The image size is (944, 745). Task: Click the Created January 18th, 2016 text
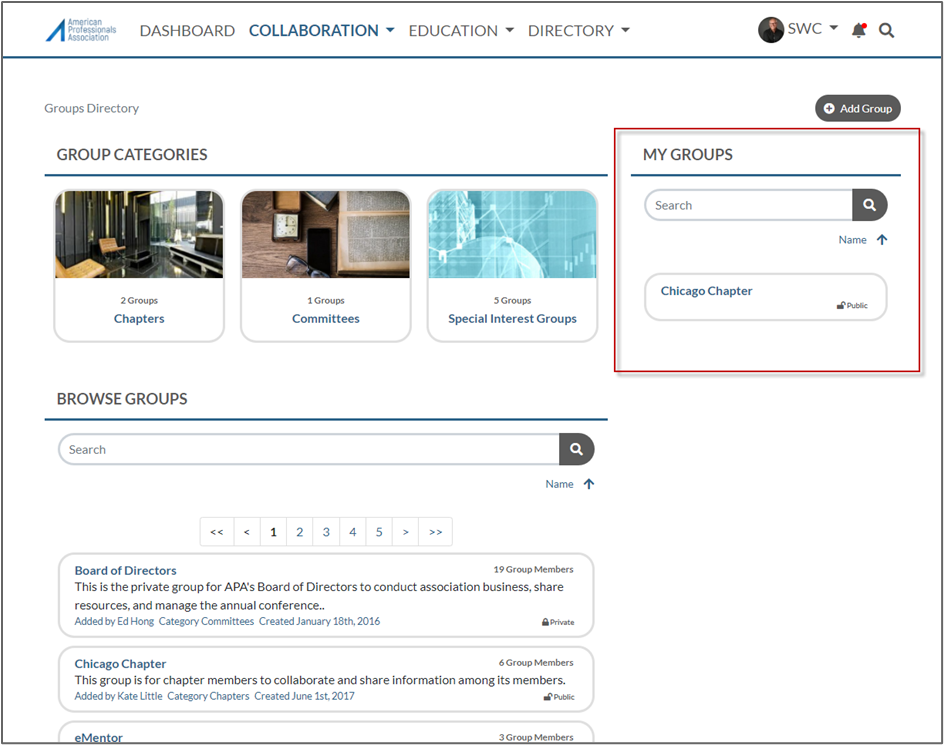[320, 621]
